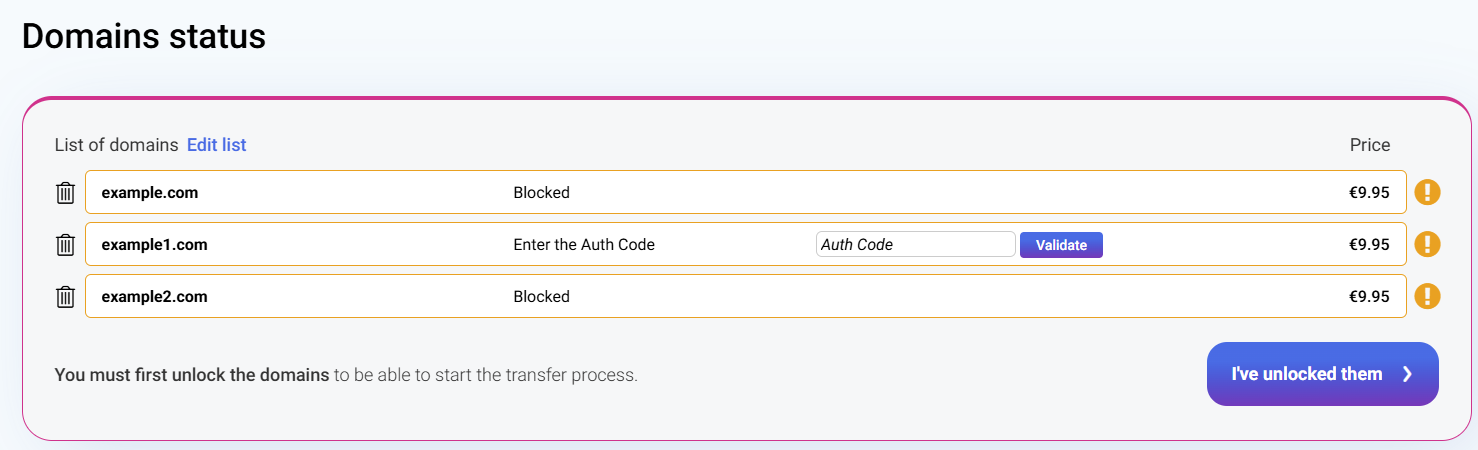This screenshot has width=1478, height=450.
Task: Click the Enter the Auth Code label
Action: click(x=584, y=245)
